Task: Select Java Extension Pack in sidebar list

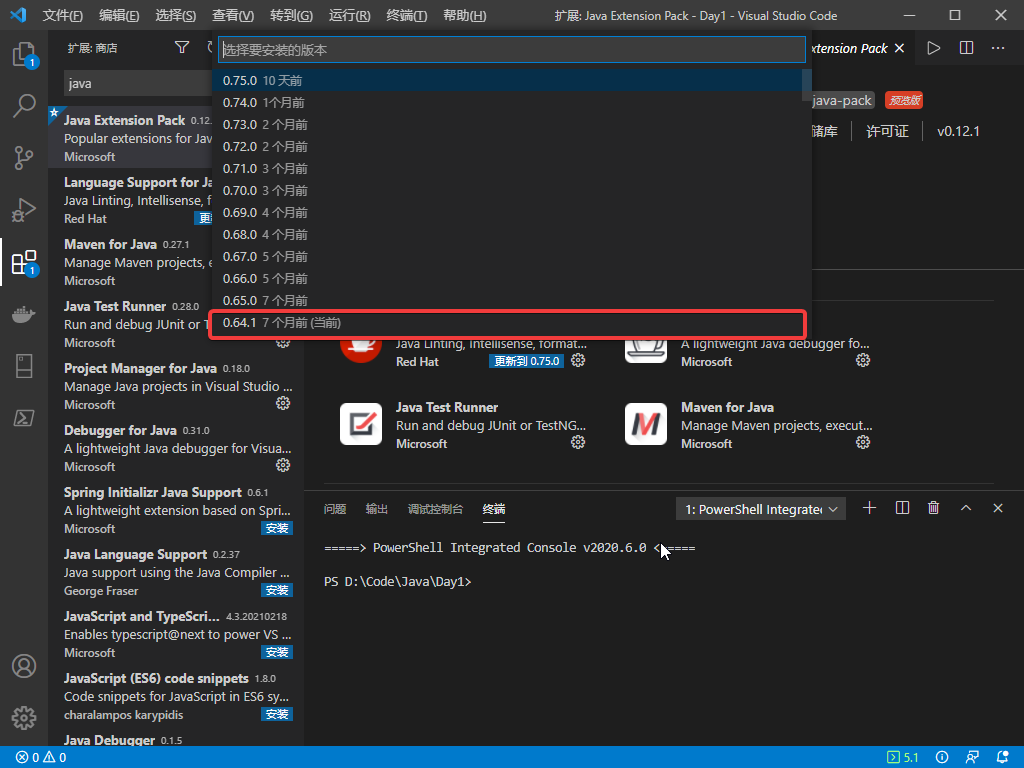Action: (x=131, y=138)
